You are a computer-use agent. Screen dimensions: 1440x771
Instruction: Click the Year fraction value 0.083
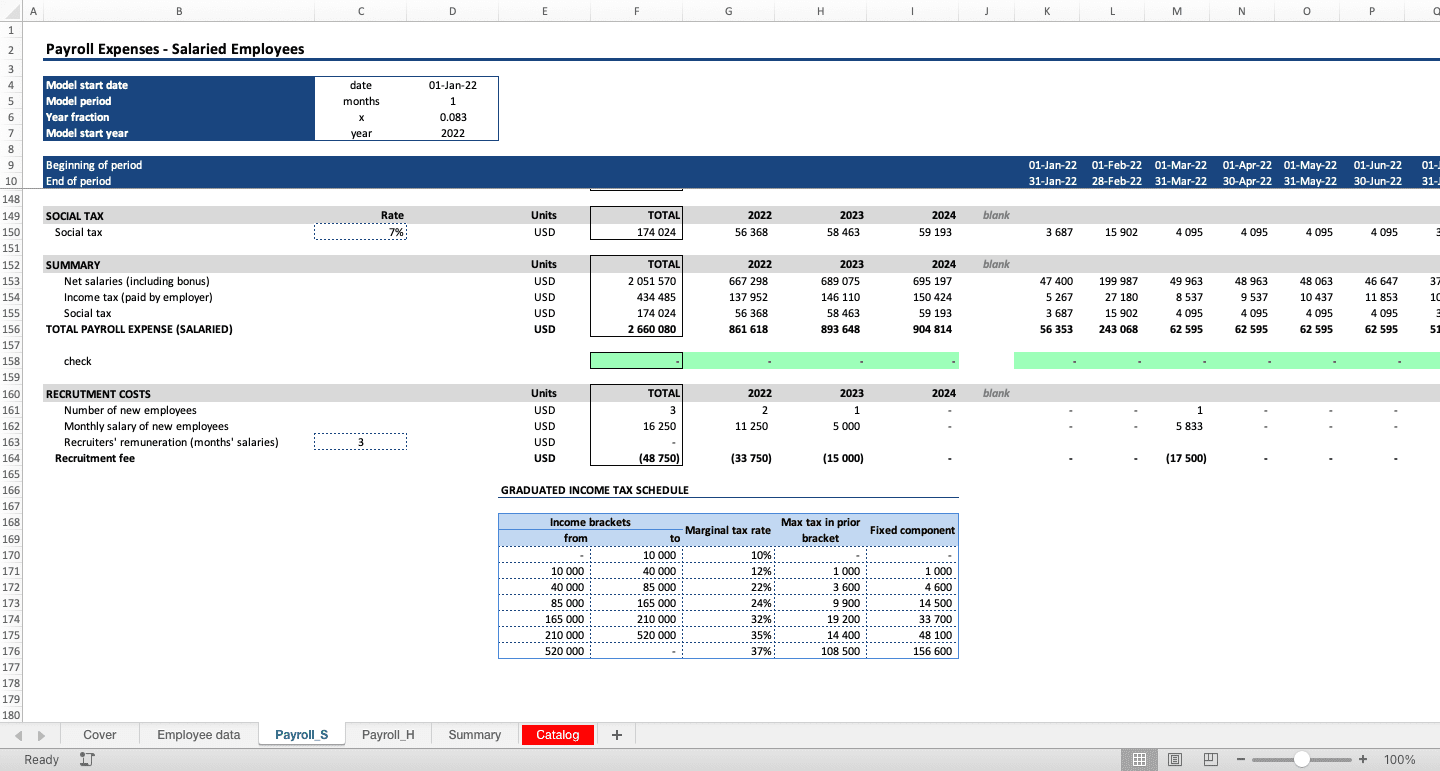pos(452,117)
